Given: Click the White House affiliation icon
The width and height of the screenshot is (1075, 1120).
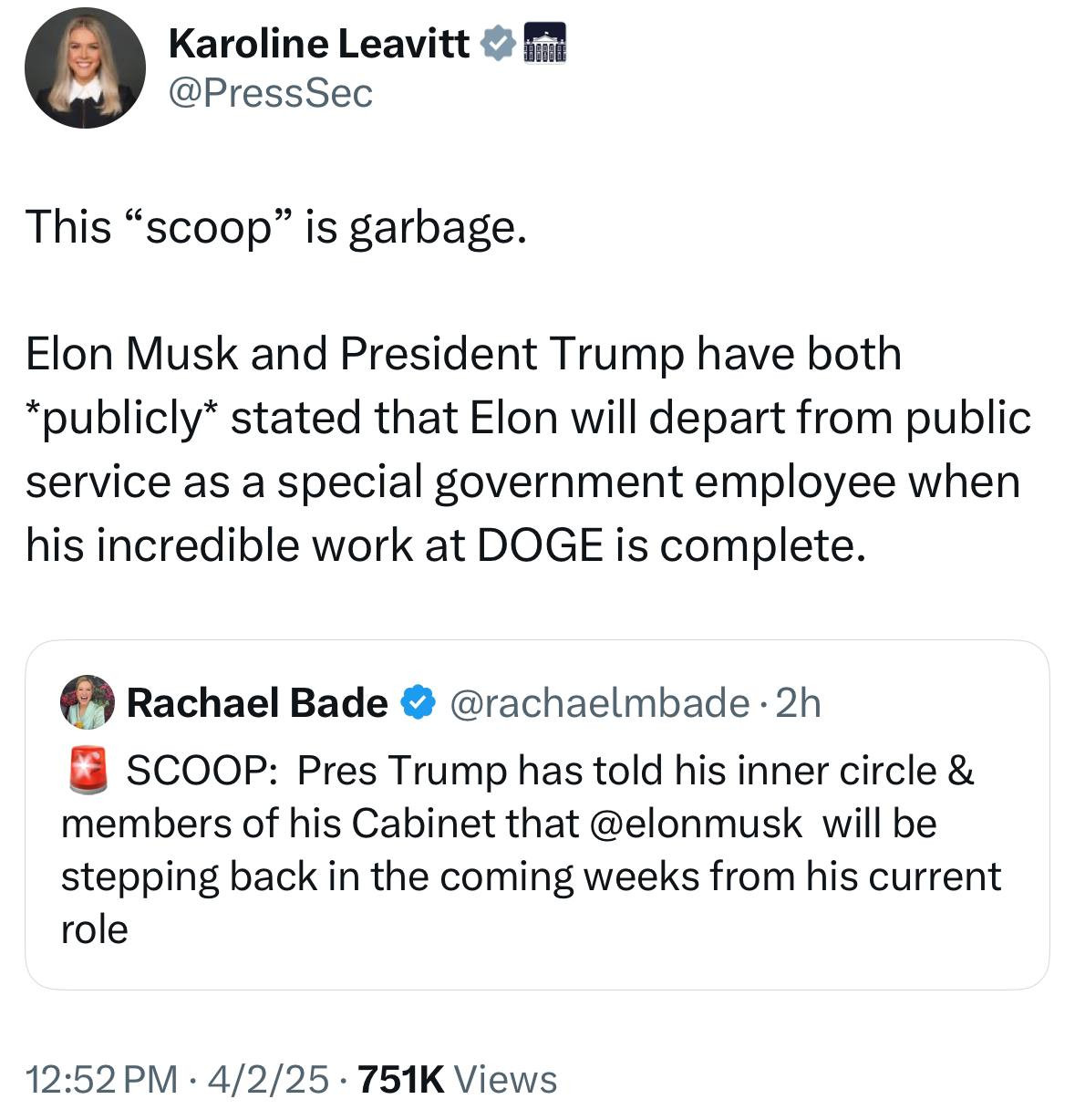Looking at the screenshot, I should pos(544,43).
